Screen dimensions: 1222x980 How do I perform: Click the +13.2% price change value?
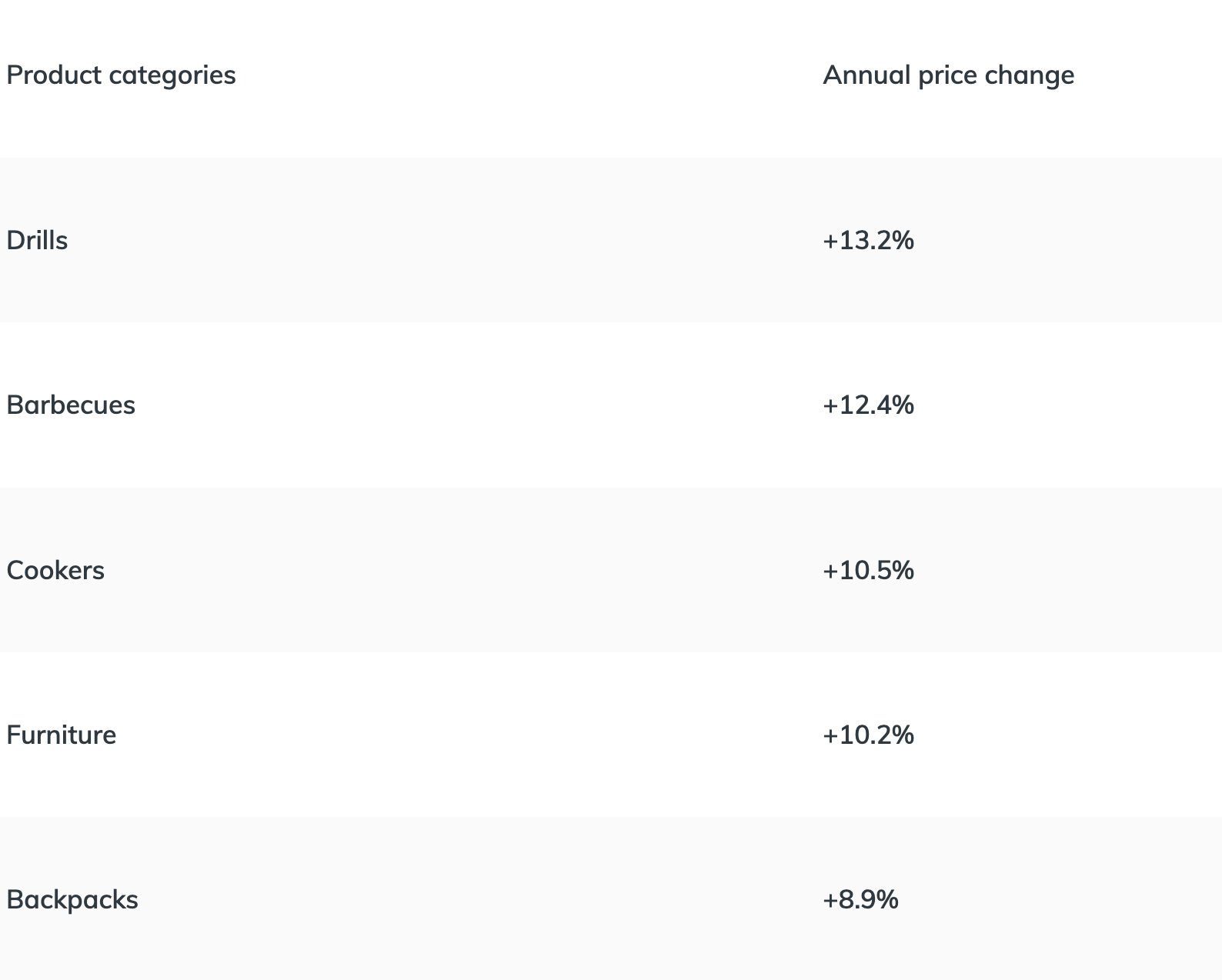[x=868, y=241]
